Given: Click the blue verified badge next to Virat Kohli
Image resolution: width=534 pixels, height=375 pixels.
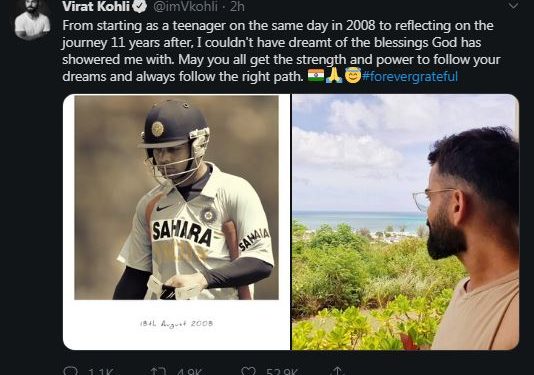Looking at the screenshot, I should 139,6.
